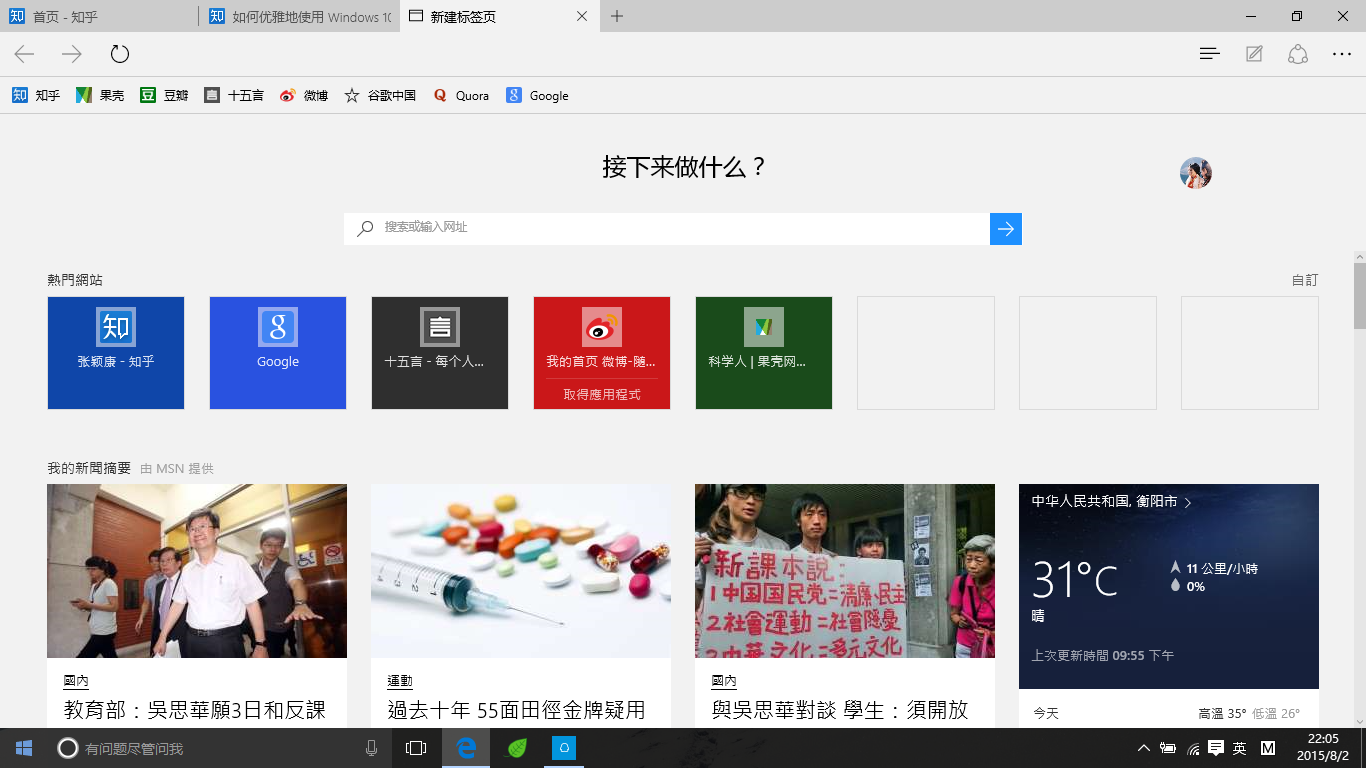Open the 知乎 favorites bar bookmark

(36, 96)
